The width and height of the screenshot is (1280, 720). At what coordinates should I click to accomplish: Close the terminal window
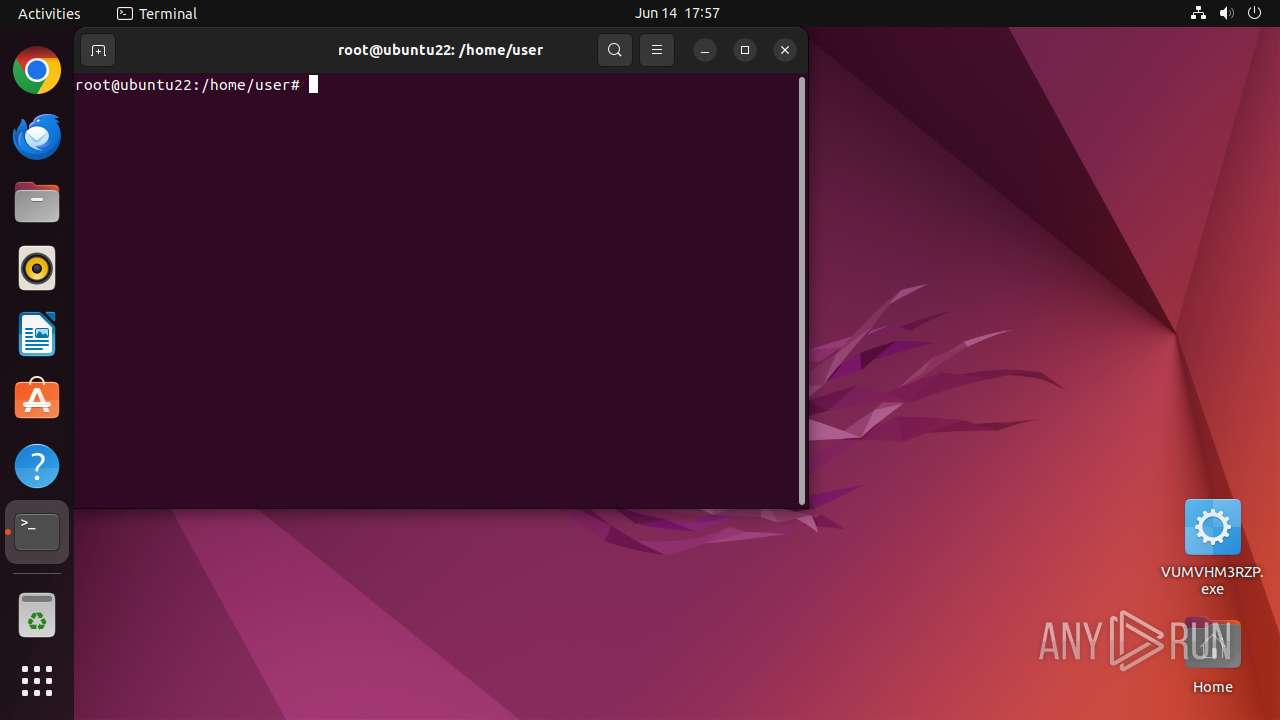785,50
